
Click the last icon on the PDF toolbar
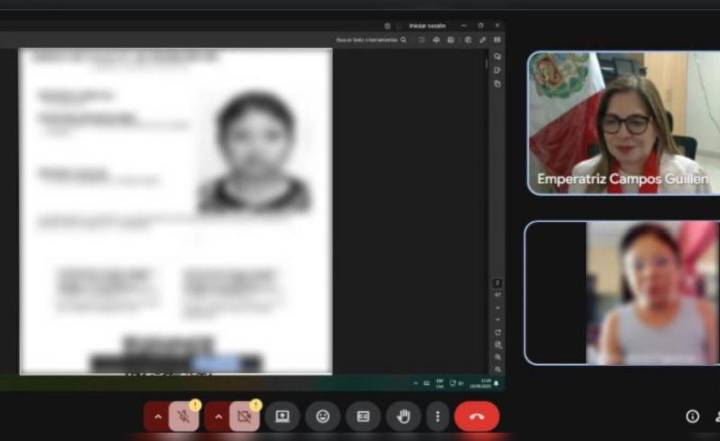[497, 40]
